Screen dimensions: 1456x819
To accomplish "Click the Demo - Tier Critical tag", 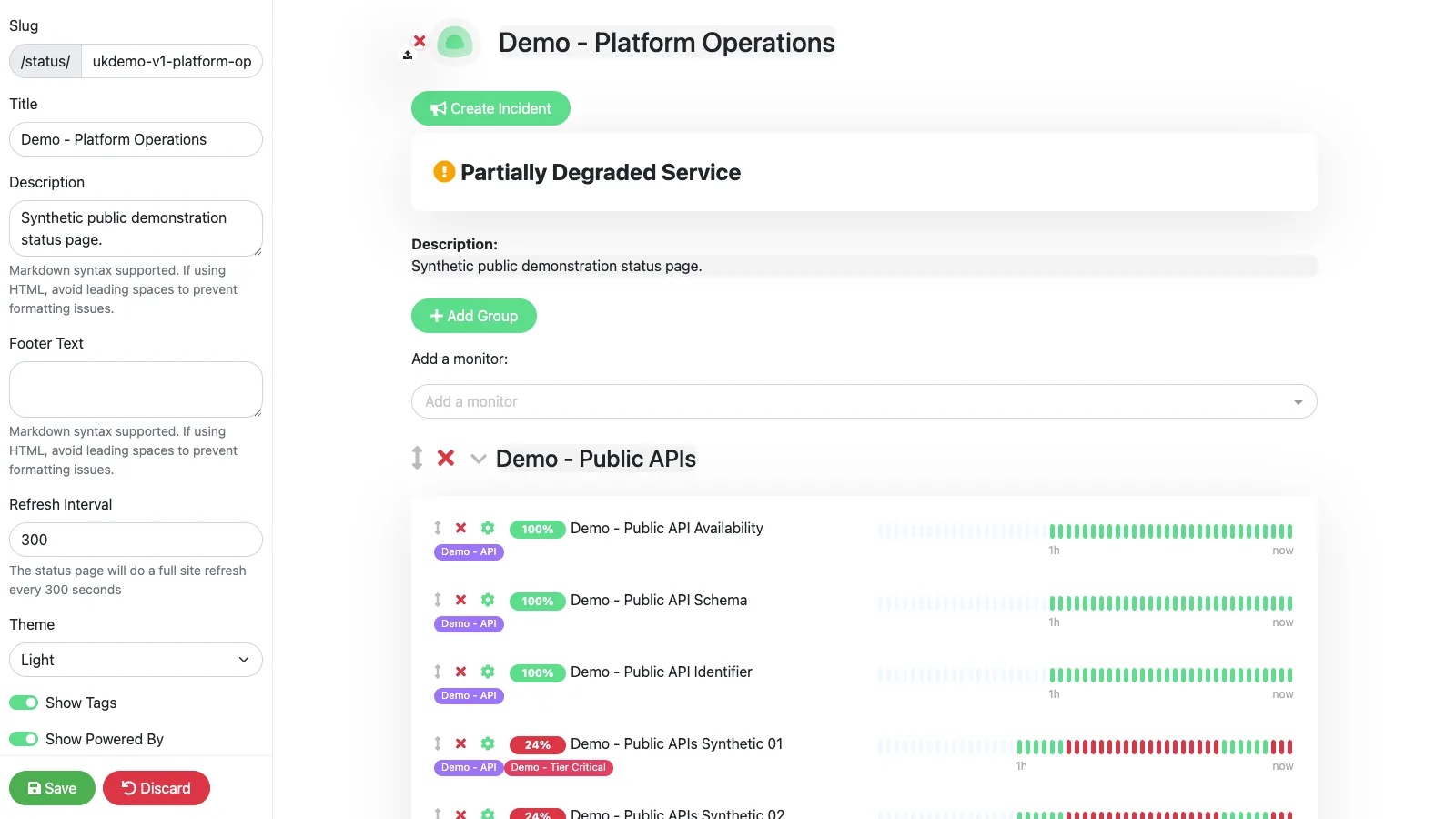I will pyautogui.click(x=559, y=767).
